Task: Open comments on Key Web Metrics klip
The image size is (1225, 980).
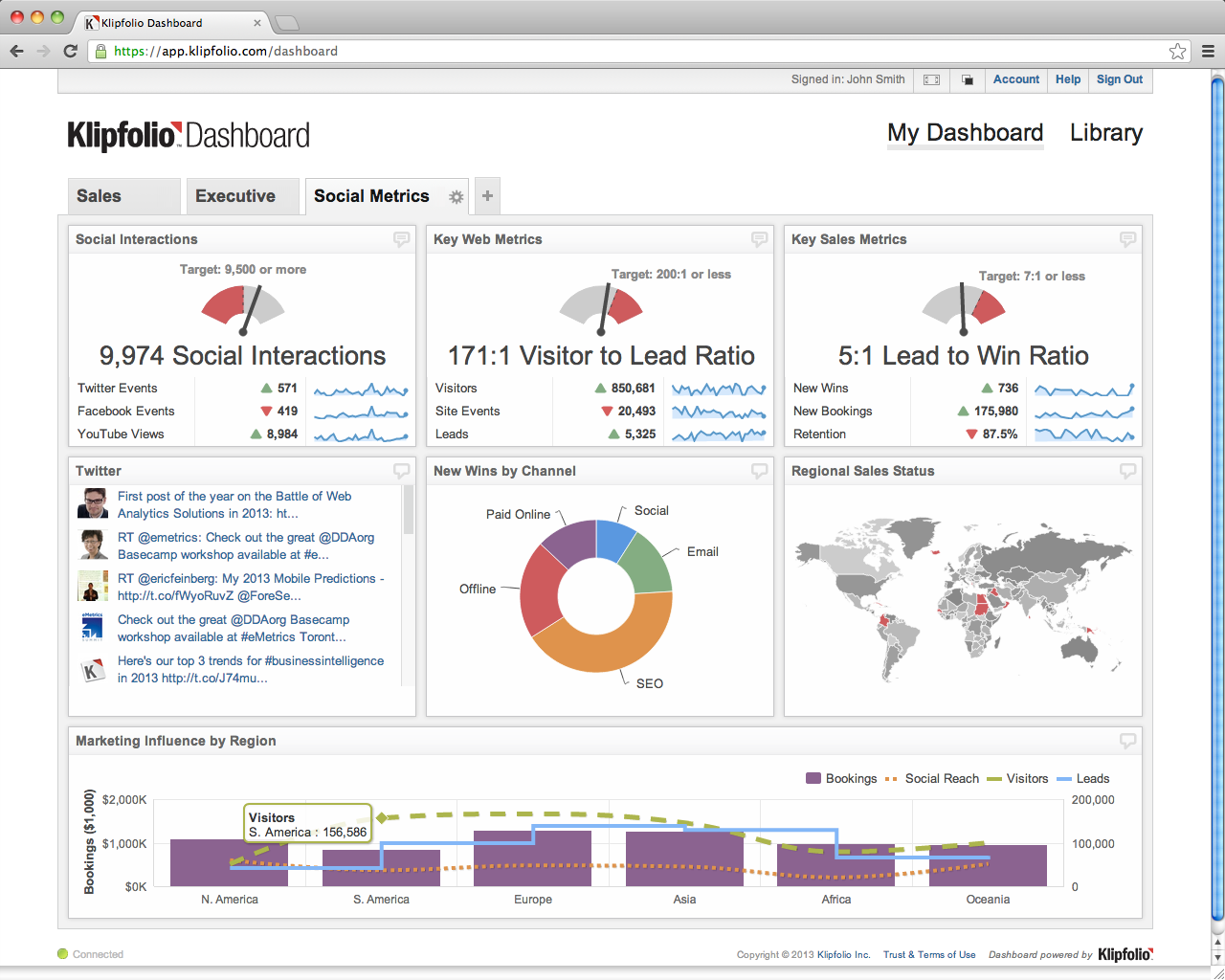Action: [x=760, y=239]
